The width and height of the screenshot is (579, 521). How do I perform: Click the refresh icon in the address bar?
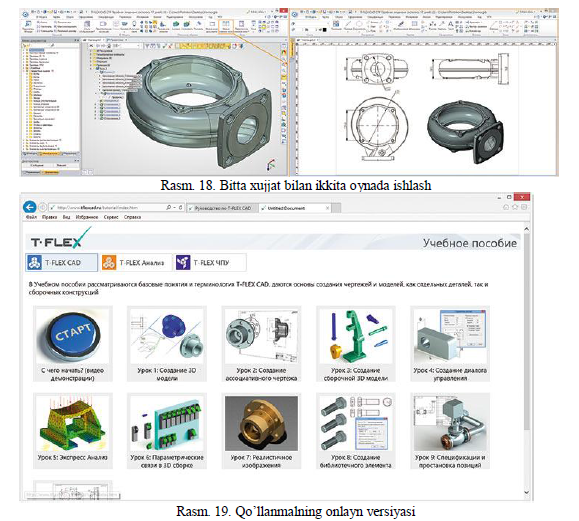coord(181,208)
